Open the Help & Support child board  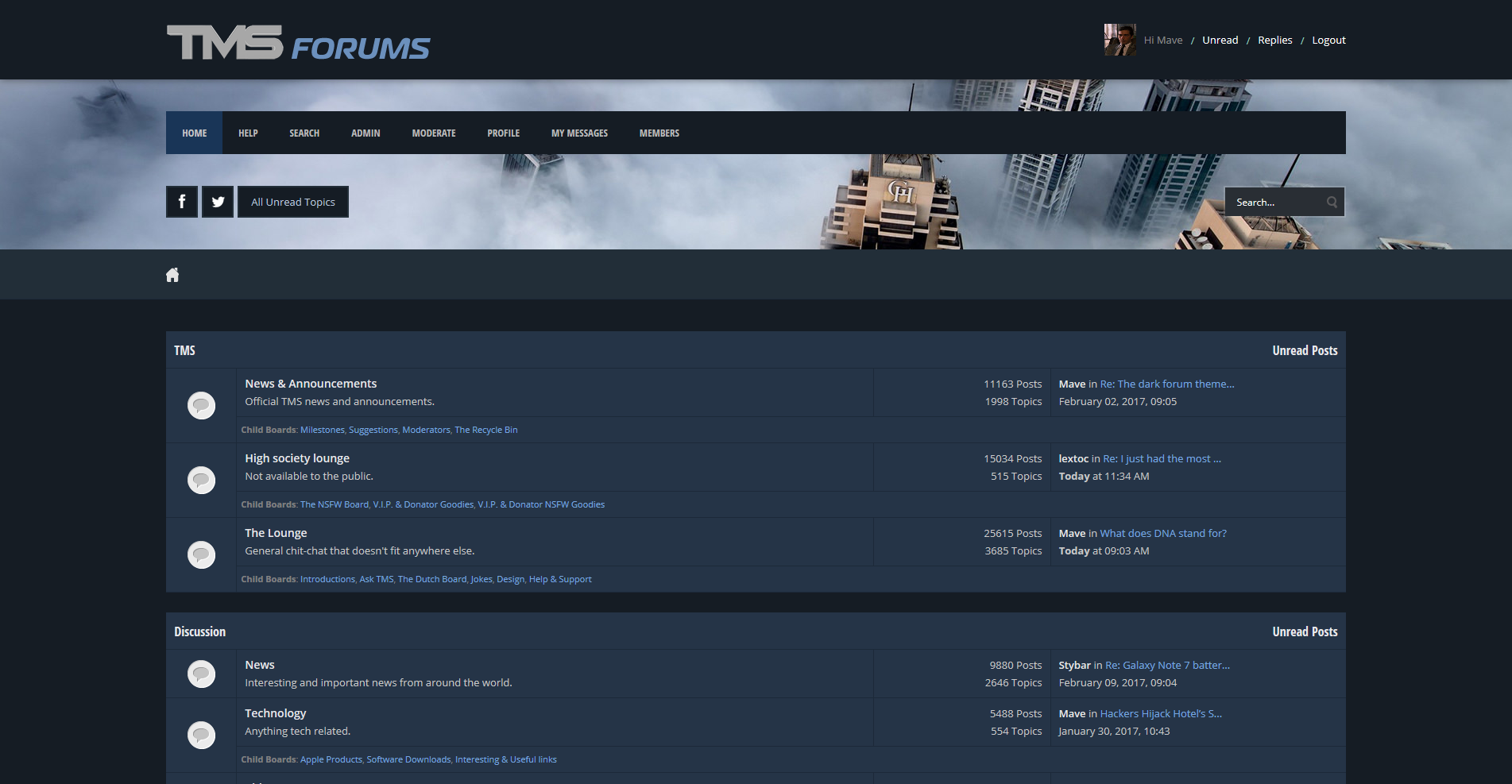pyautogui.click(x=560, y=579)
